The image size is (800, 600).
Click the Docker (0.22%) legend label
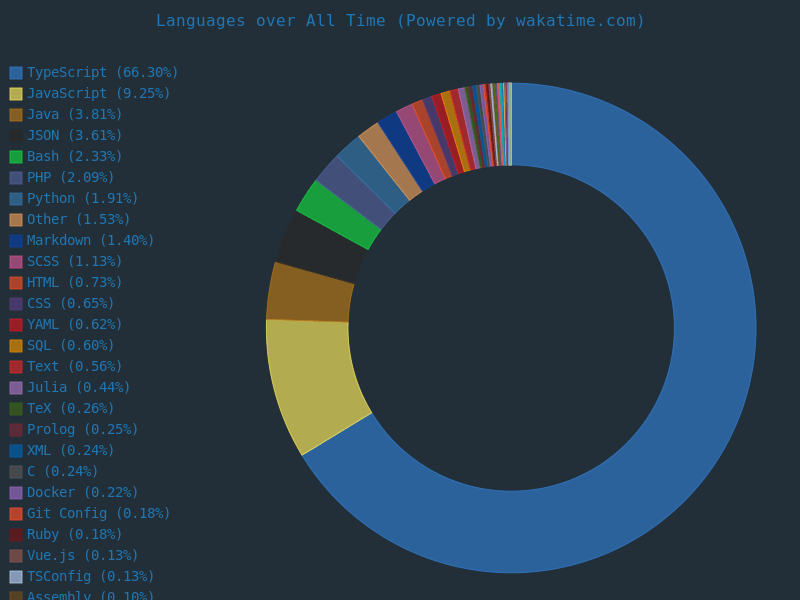[82, 493]
